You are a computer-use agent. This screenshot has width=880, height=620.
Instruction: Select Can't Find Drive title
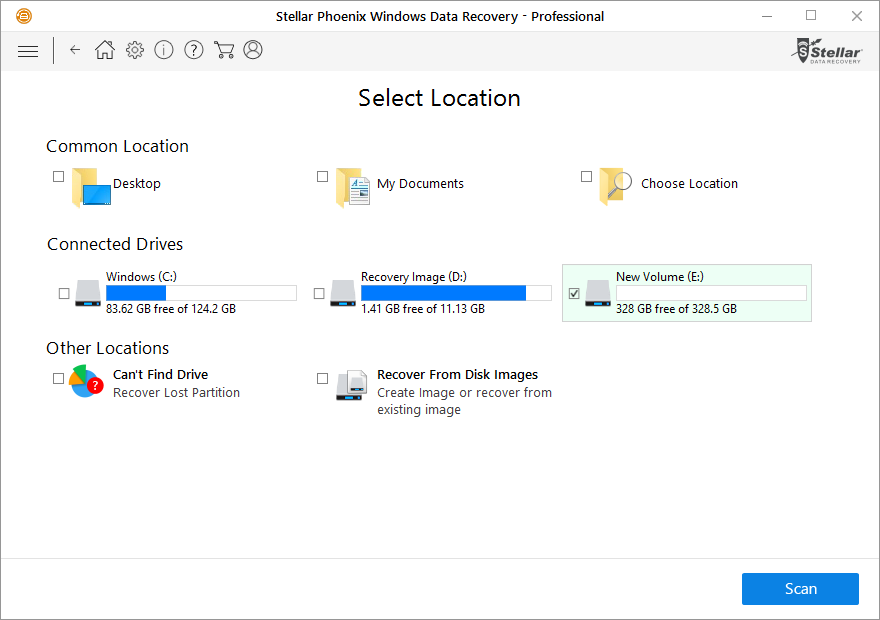coord(161,374)
